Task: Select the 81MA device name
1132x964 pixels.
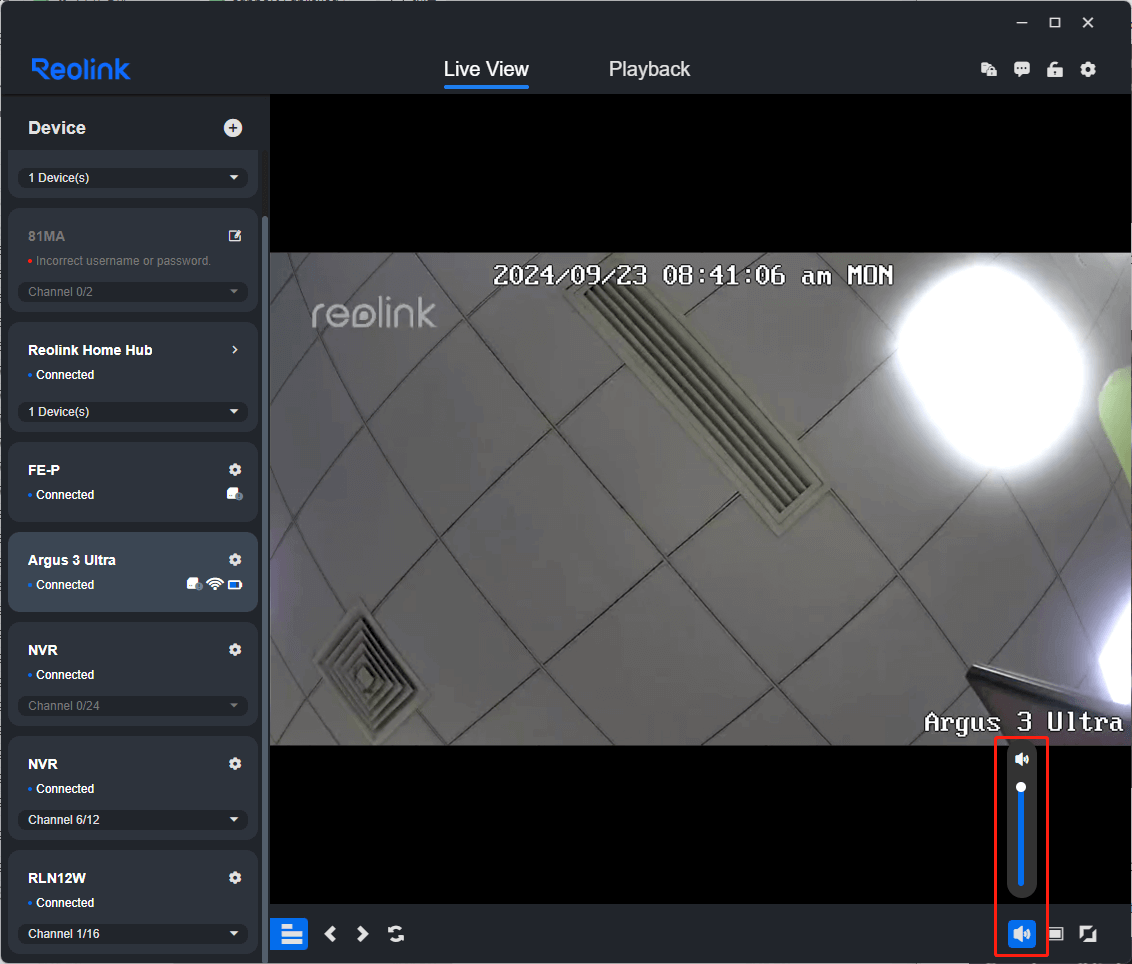Action: [x=46, y=236]
